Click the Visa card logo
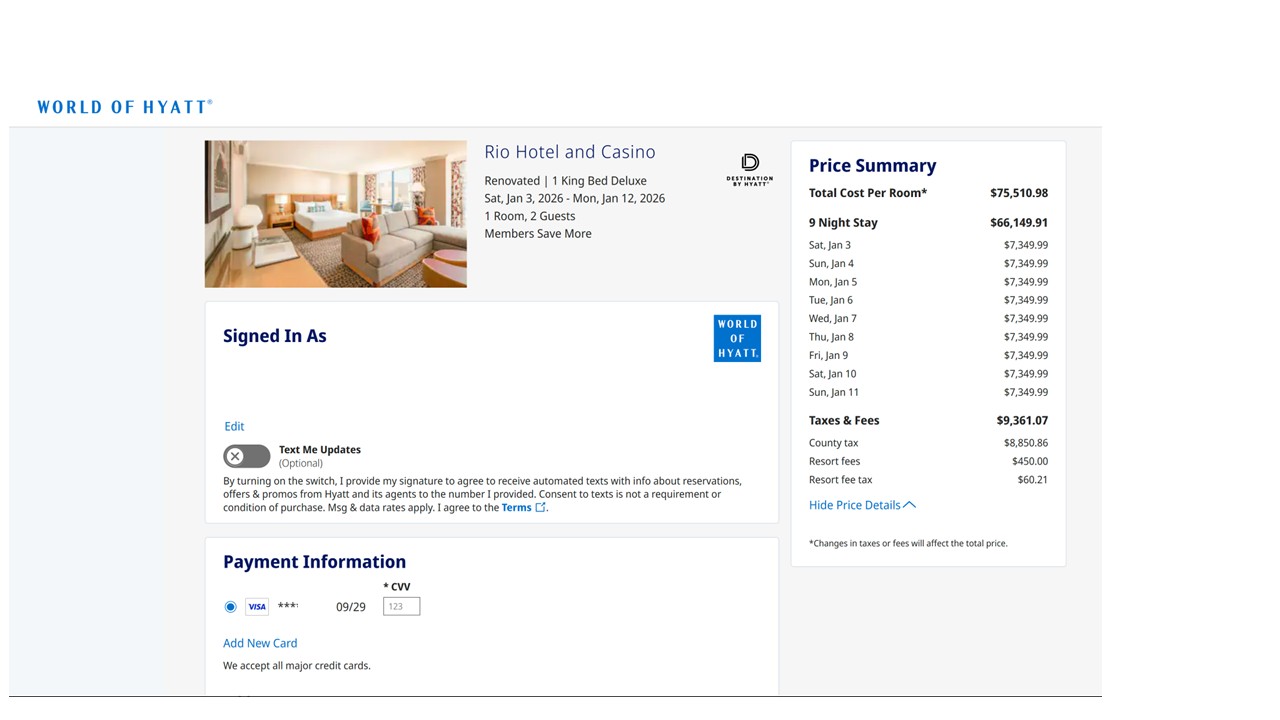Screen dimensions: 1280x720 pos(257,607)
